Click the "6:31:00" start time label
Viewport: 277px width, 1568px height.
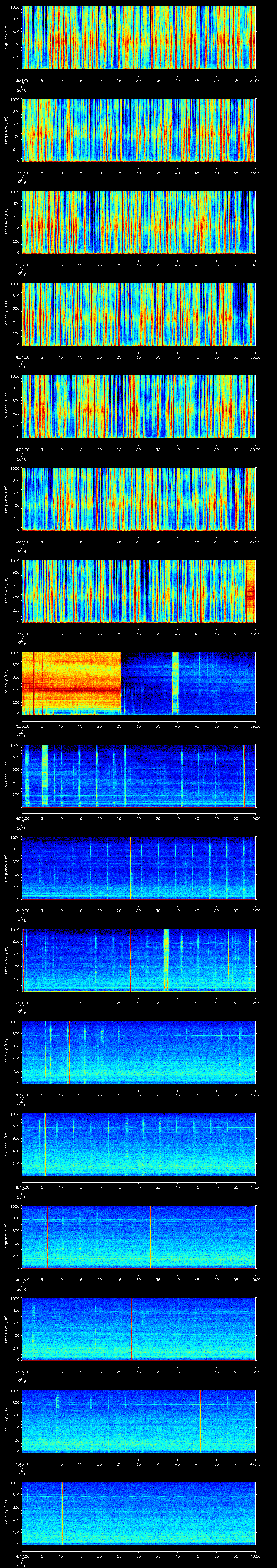22,80
